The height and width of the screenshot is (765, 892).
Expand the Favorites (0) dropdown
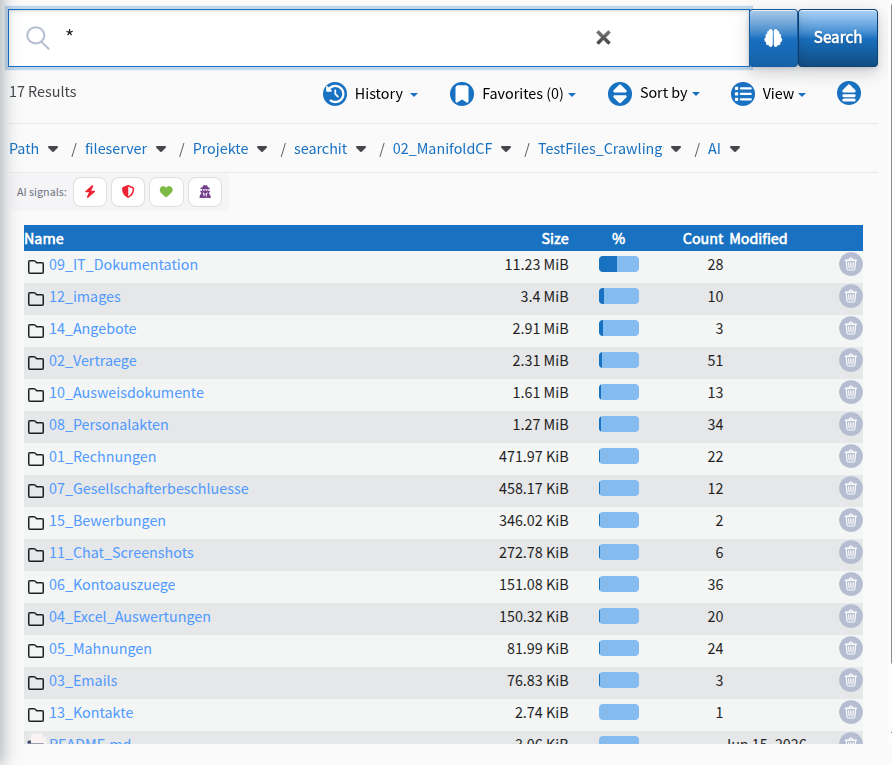(513, 94)
